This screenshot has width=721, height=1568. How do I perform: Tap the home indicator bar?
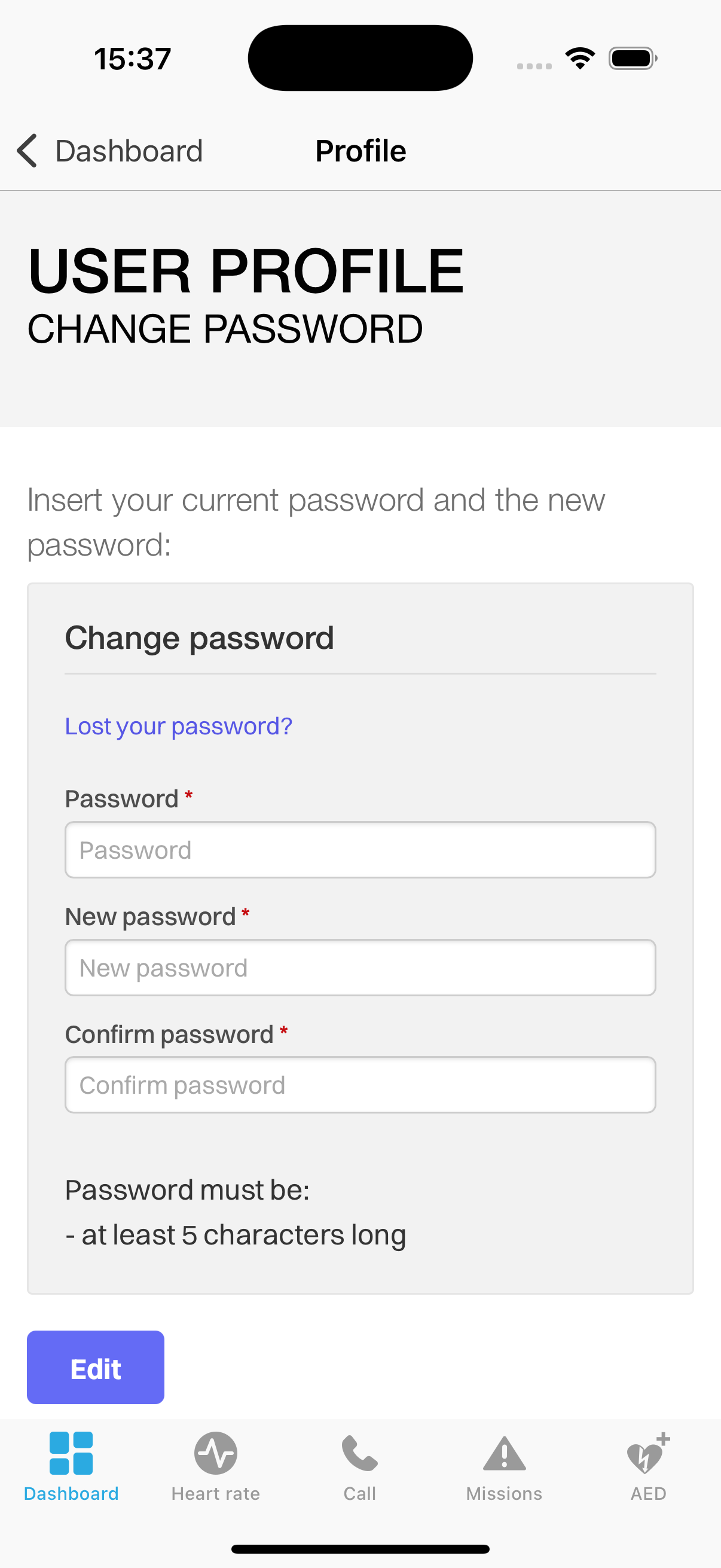tap(360, 1549)
